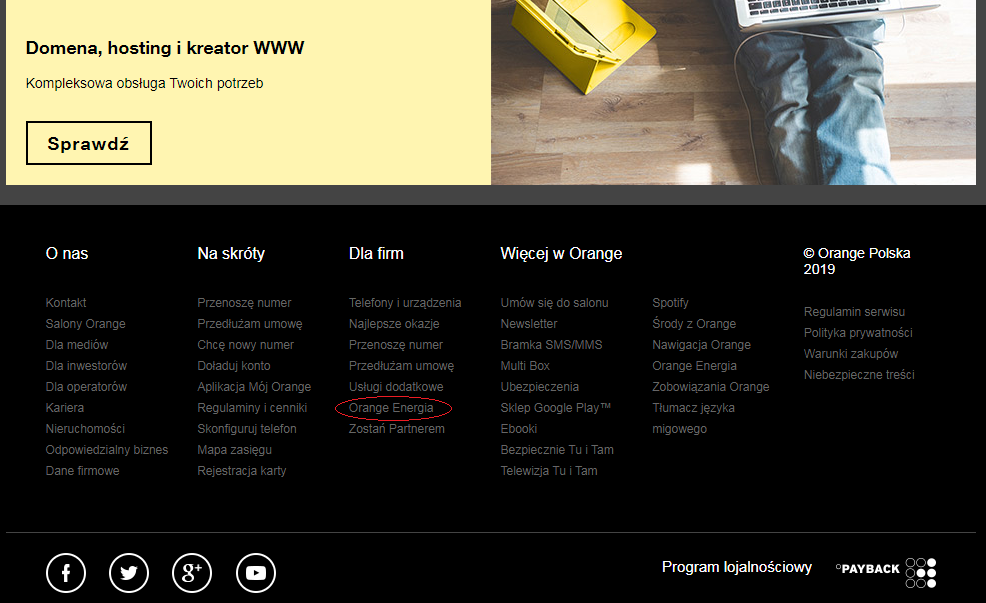
Task: Click the Sprawdź button
Action: point(89,143)
